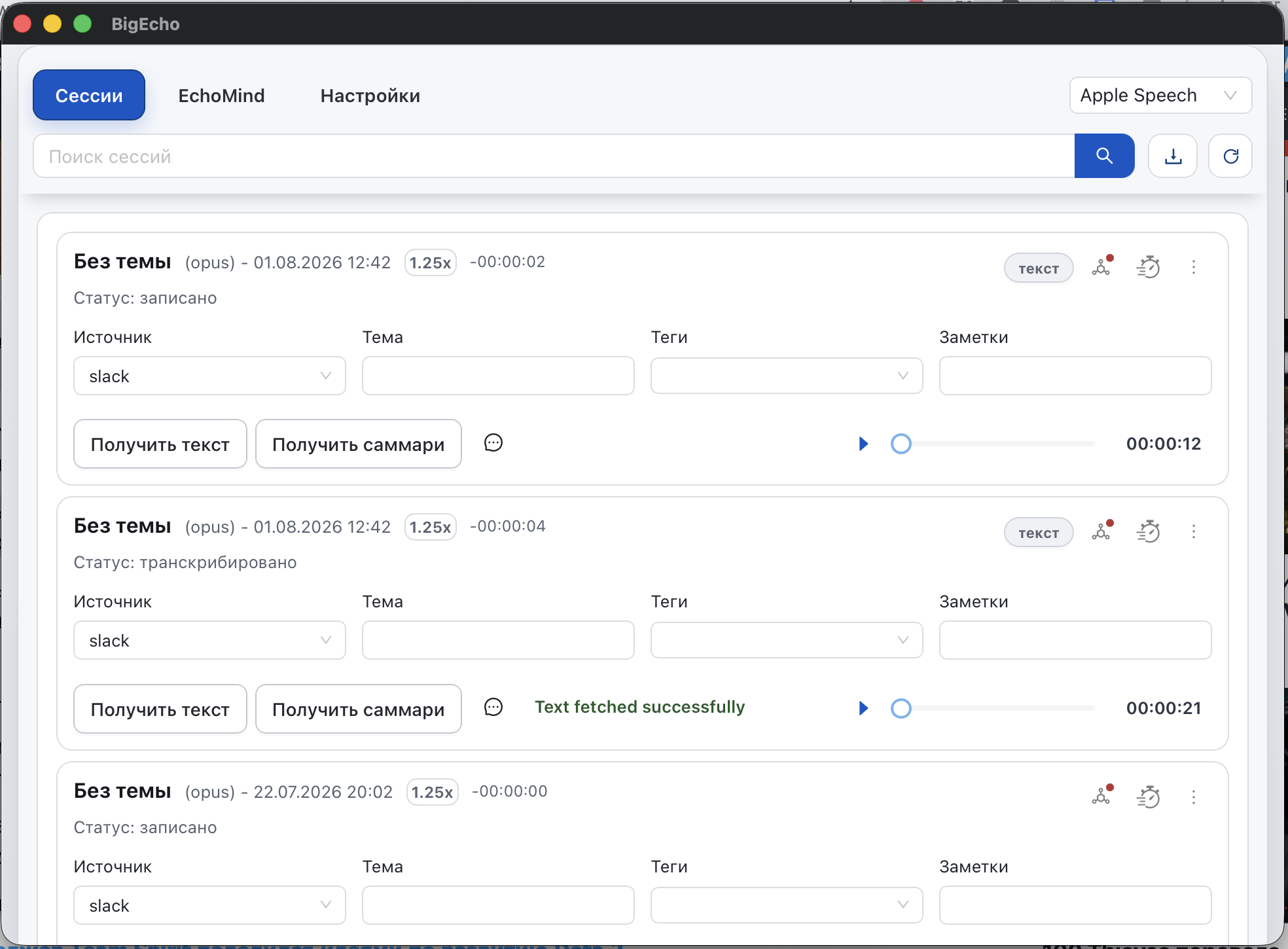Click 'Получить текст' on 12:42 'записано' session

pos(160,444)
